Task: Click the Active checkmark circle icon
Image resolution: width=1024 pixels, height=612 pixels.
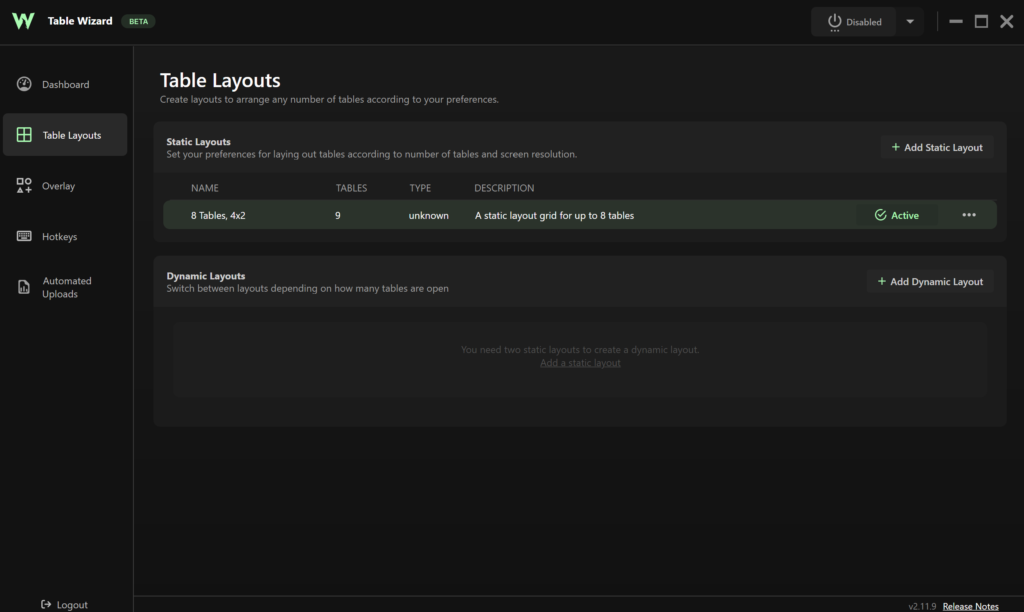Action: tap(880, 215)
